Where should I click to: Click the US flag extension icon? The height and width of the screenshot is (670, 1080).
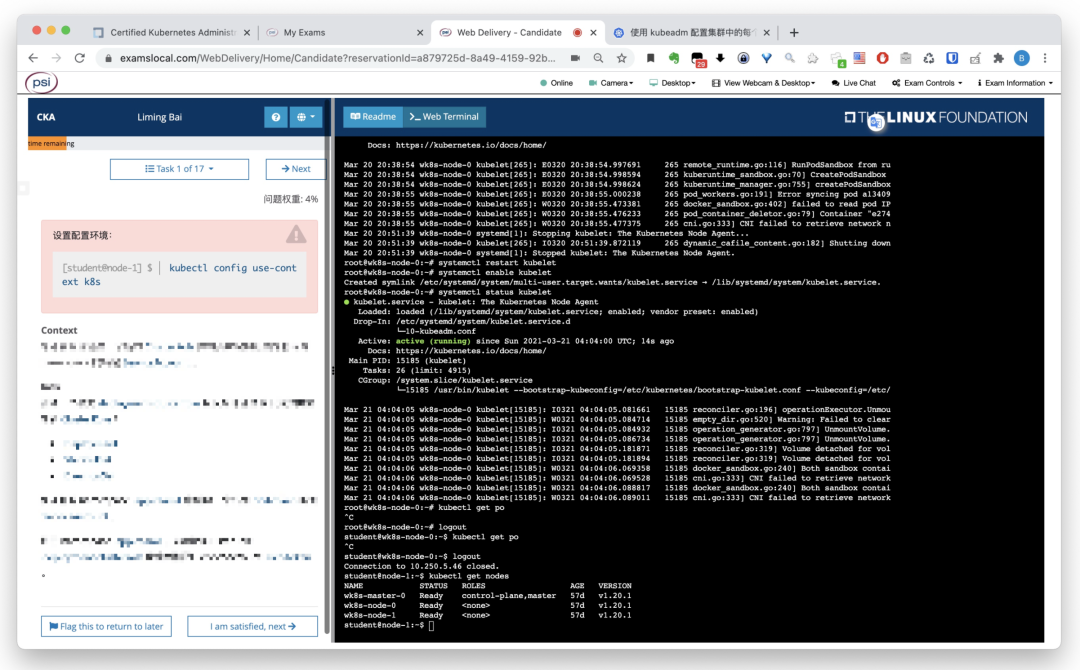tap(860, 59)
